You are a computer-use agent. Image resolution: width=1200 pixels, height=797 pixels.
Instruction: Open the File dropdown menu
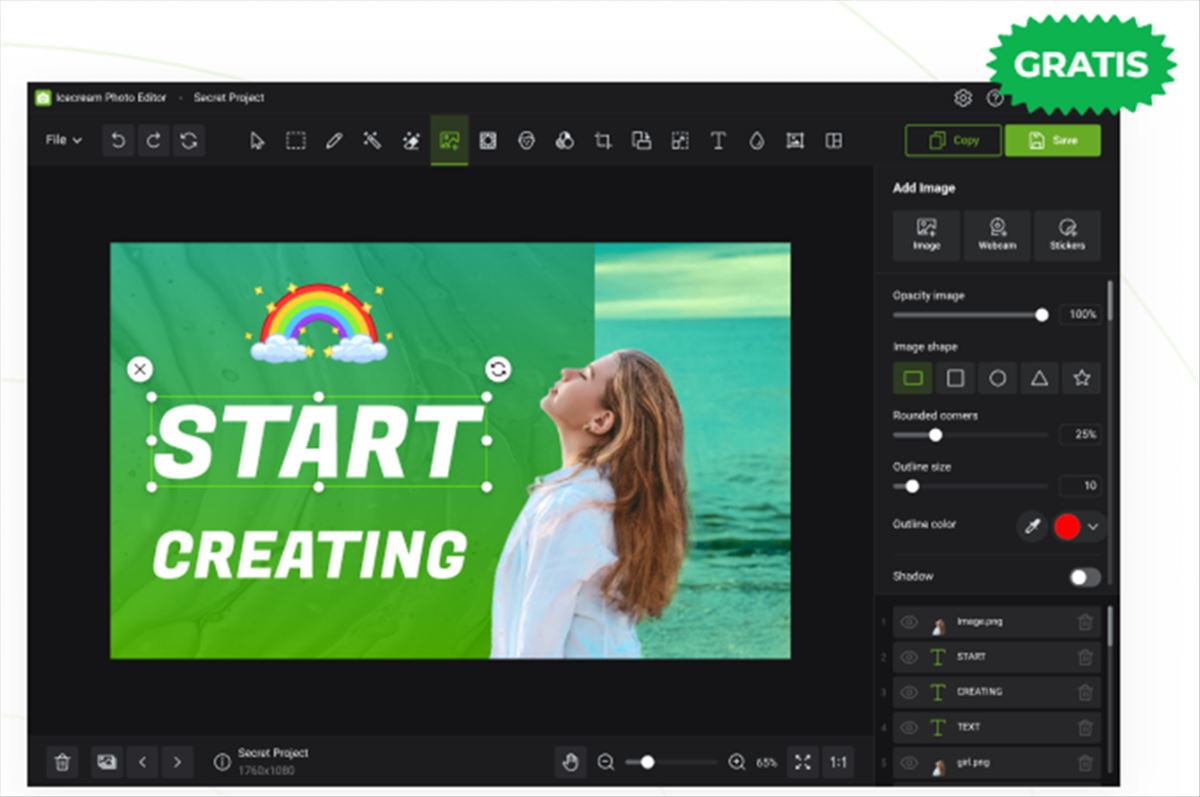point(64,141)
